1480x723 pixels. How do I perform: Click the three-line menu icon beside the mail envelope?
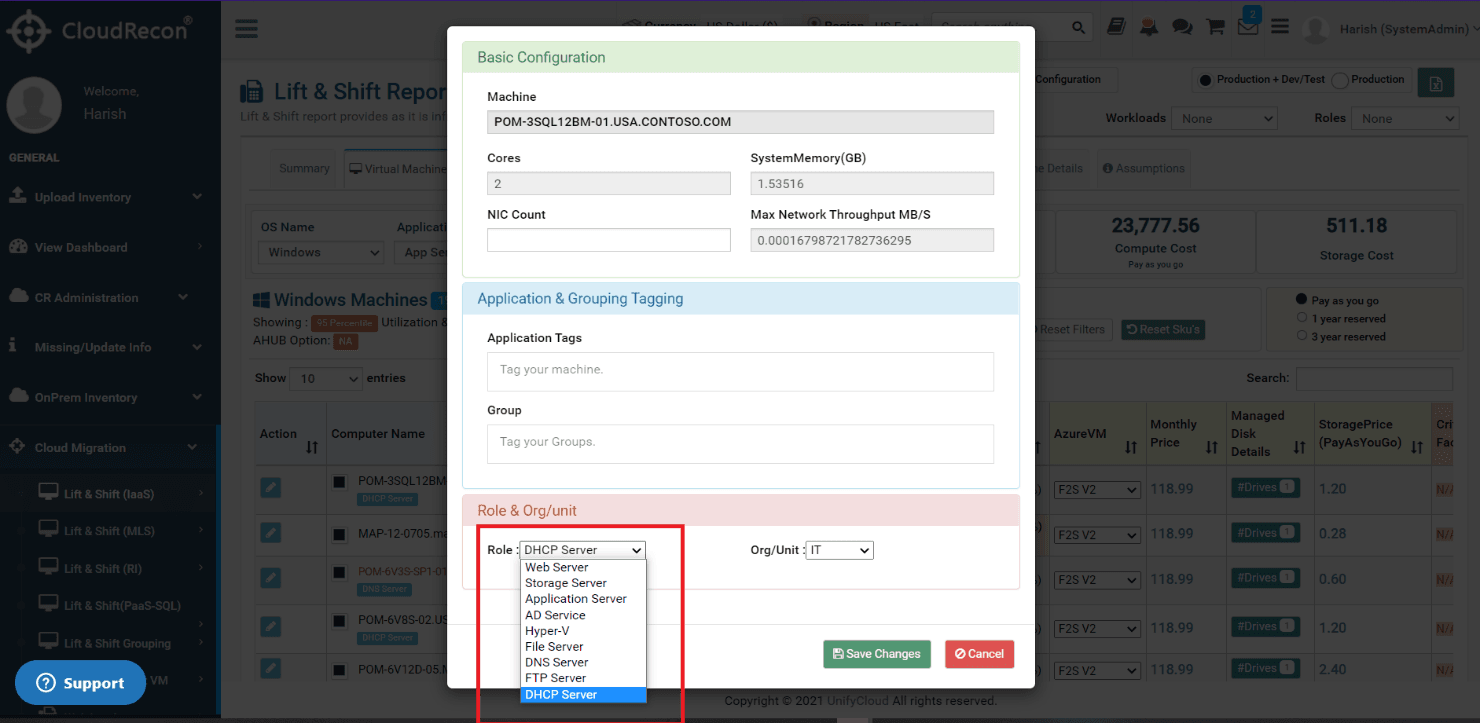(x=1280, y=27)
